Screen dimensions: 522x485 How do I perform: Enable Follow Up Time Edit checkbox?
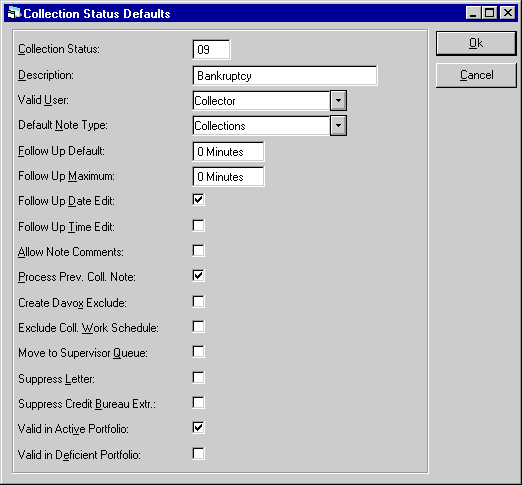[198, 225]
